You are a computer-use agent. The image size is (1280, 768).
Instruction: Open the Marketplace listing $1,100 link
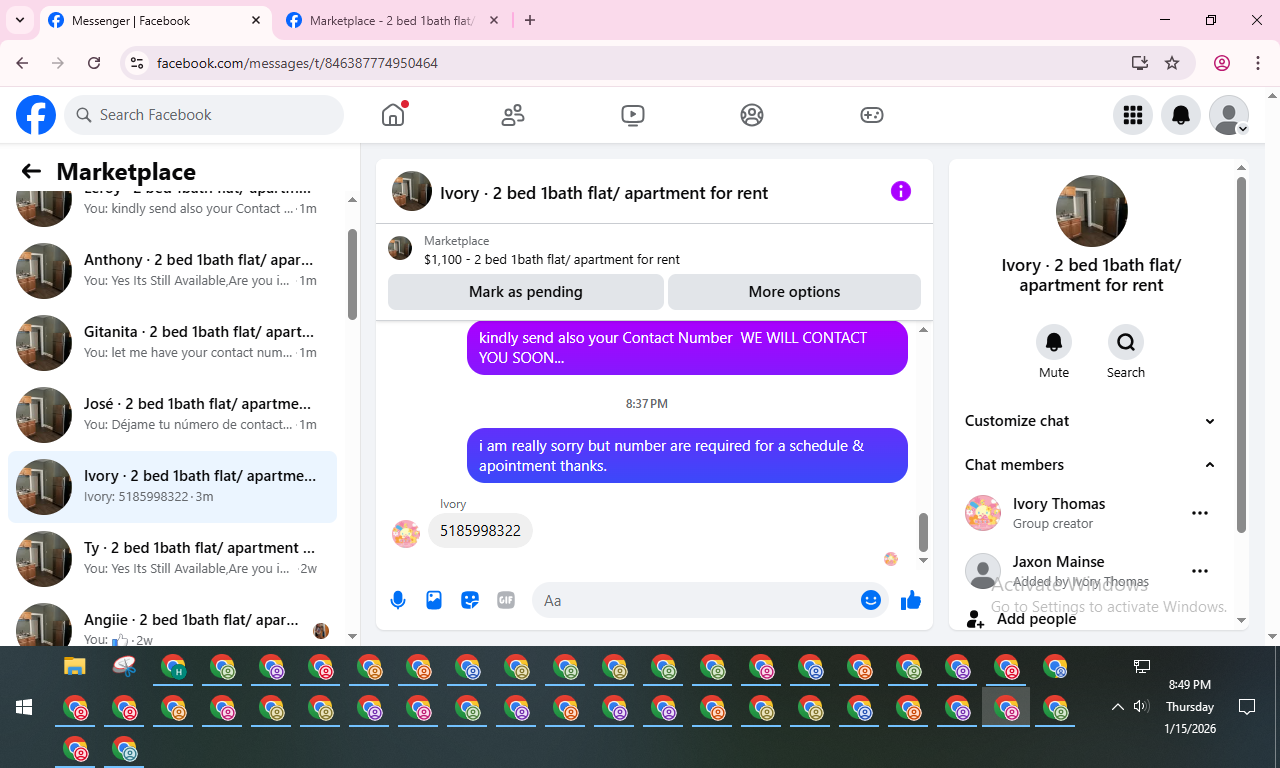pos(552,259)
